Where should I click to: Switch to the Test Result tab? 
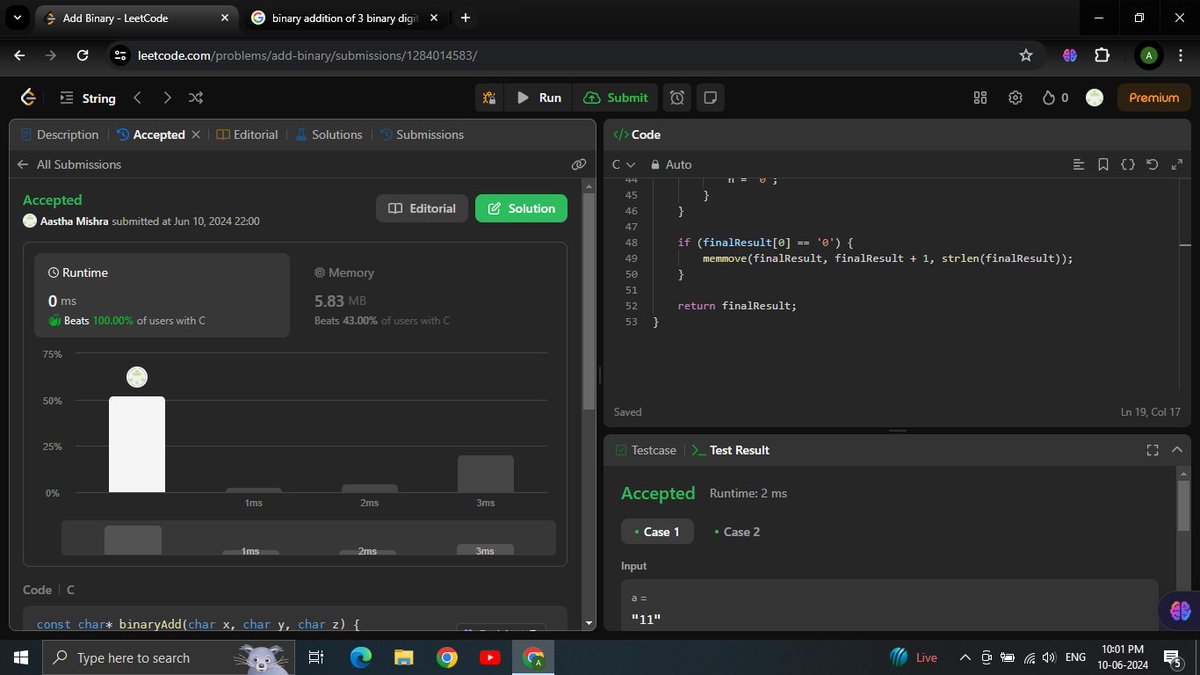coord(730,450)
